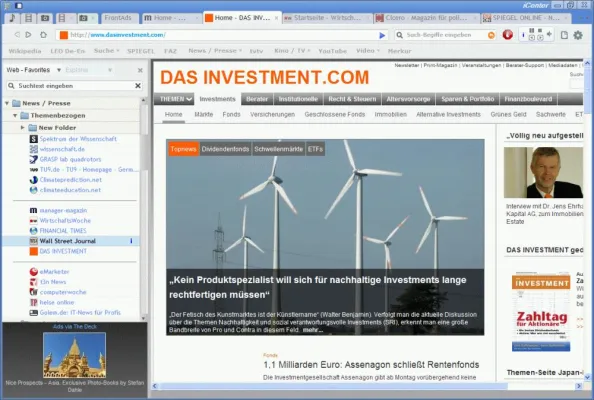
Task: Go forward with the forward arrow
Action: pyautogui.click(x=28, y=35)
